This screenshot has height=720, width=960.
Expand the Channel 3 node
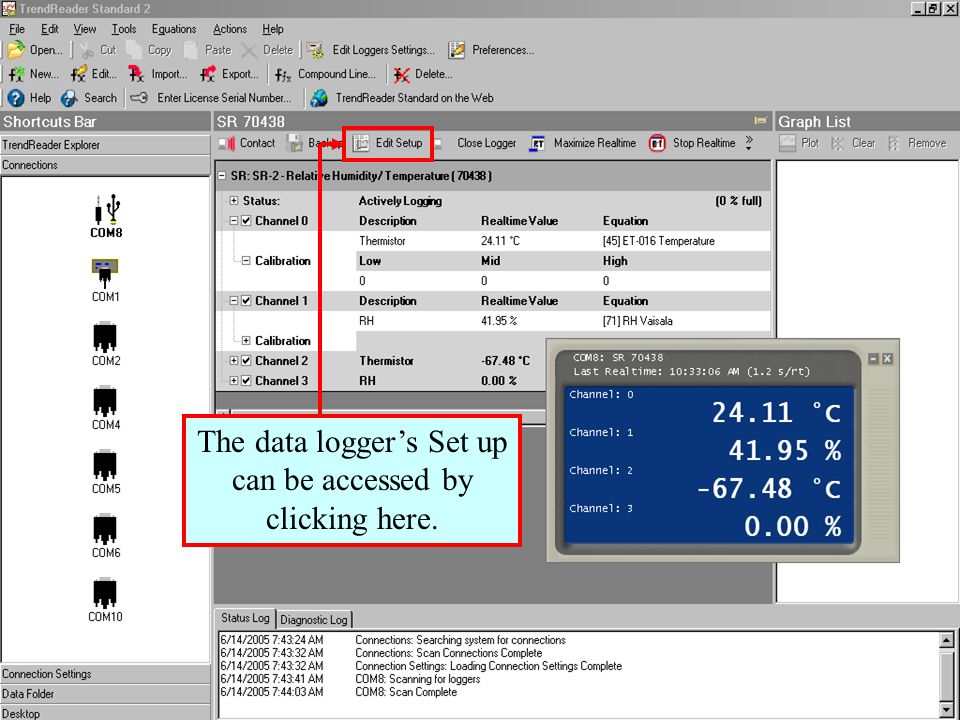(233, 381)
